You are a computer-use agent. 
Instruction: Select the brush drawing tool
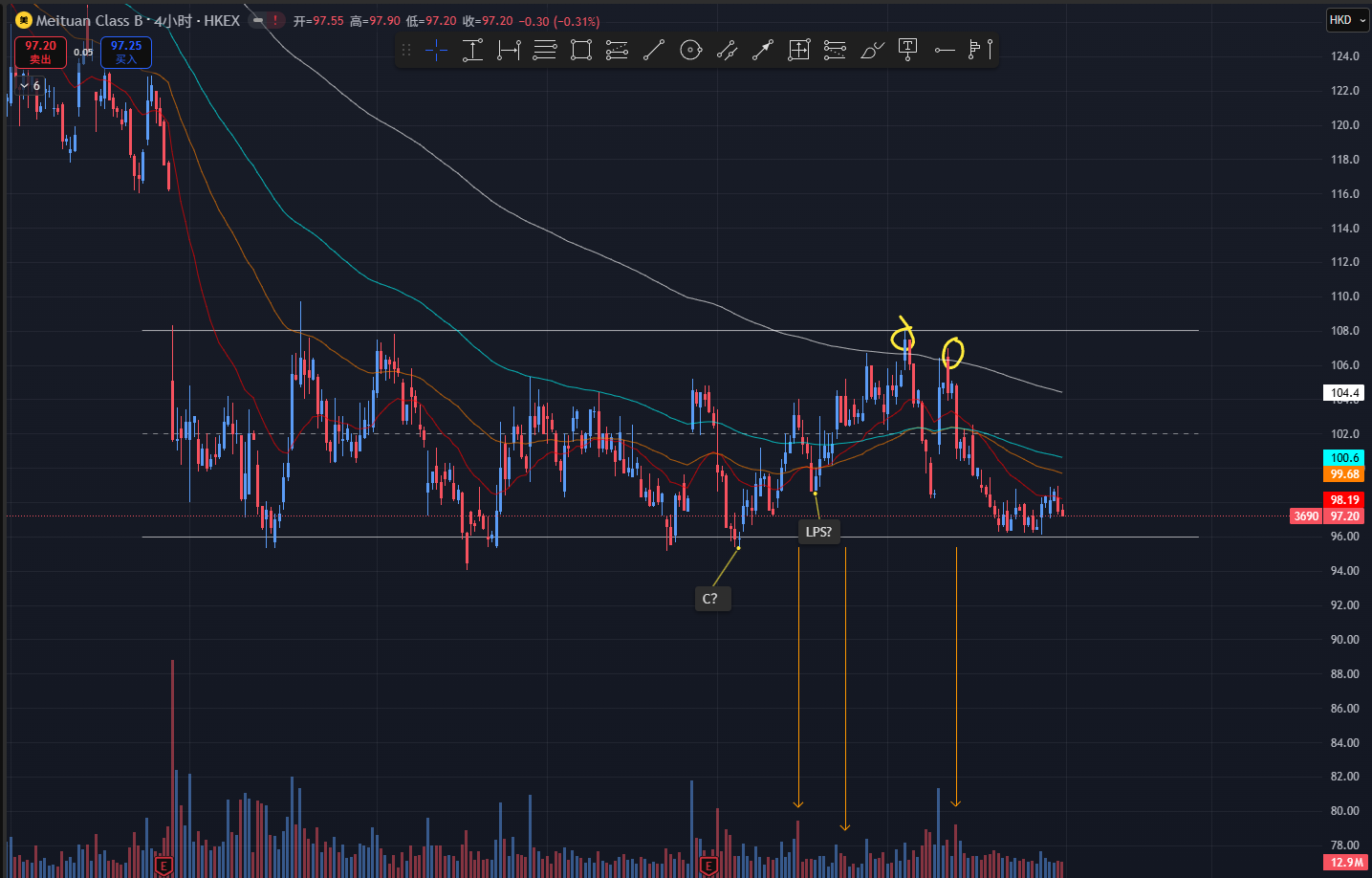click(x=872, y=51)
